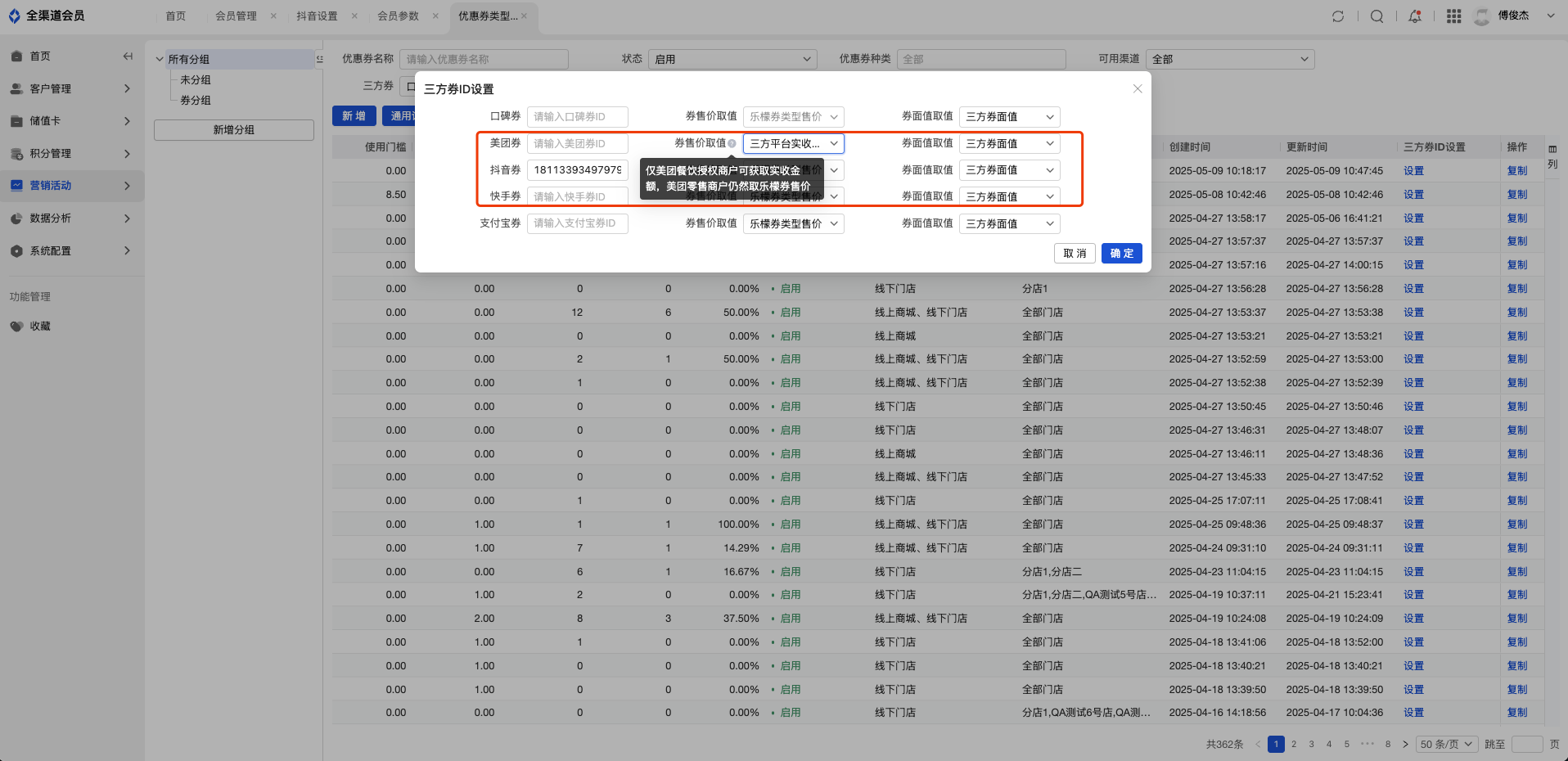The image size is (1568, 761).
Task: Open 支付宝券 券售价取值 dropdown
Action: click(x=793, y=223)
